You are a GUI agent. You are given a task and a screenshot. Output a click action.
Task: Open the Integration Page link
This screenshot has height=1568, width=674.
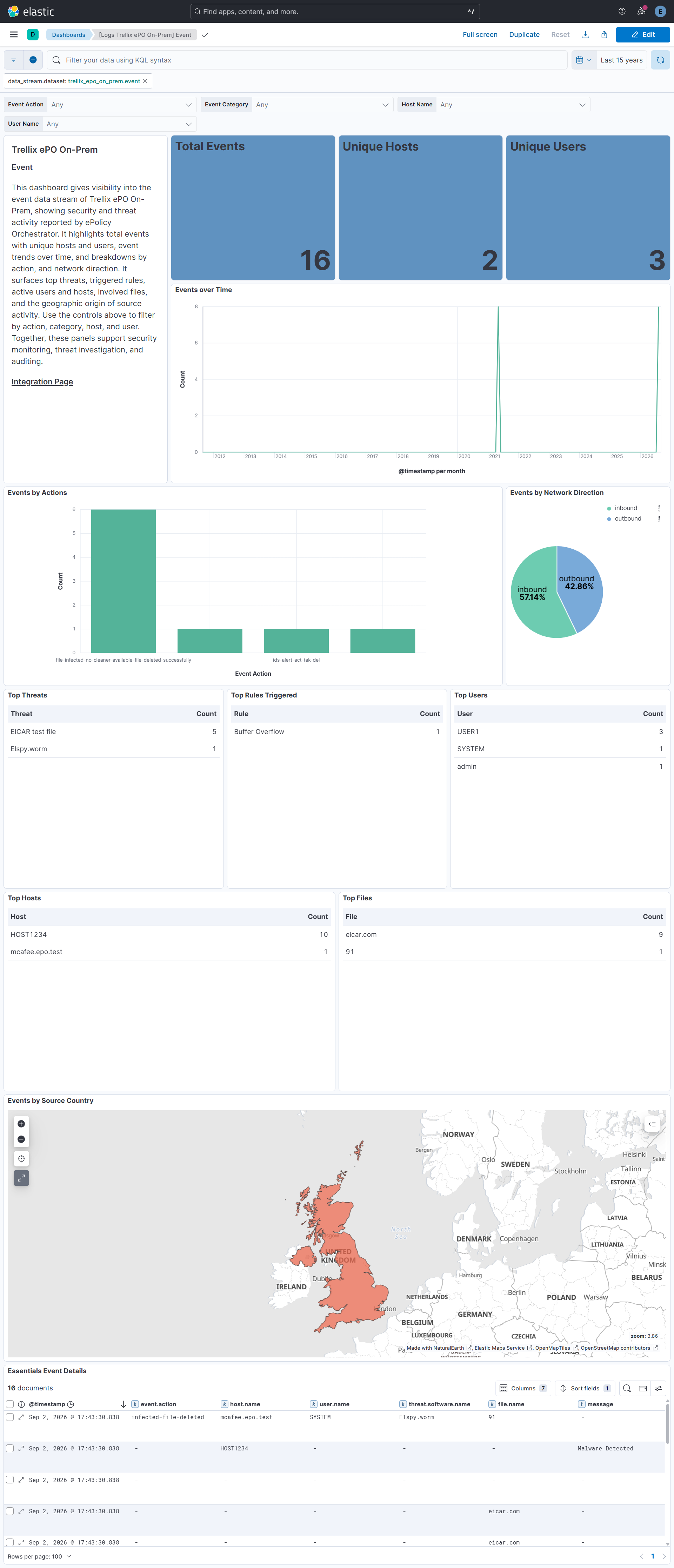point(42,382)
